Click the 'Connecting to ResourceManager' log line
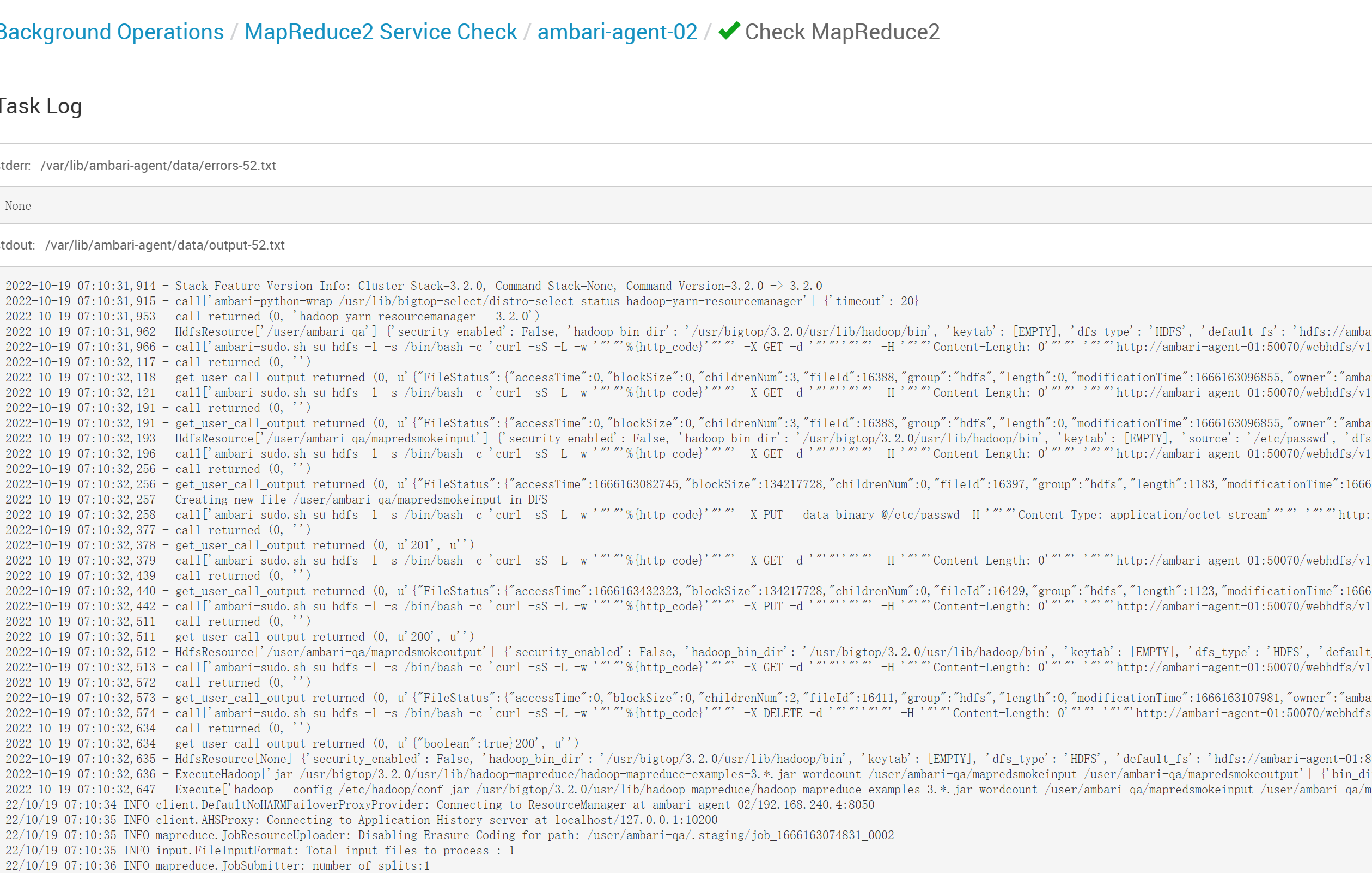Viewport: 1372px width, 873px height. tap(440, 804)
